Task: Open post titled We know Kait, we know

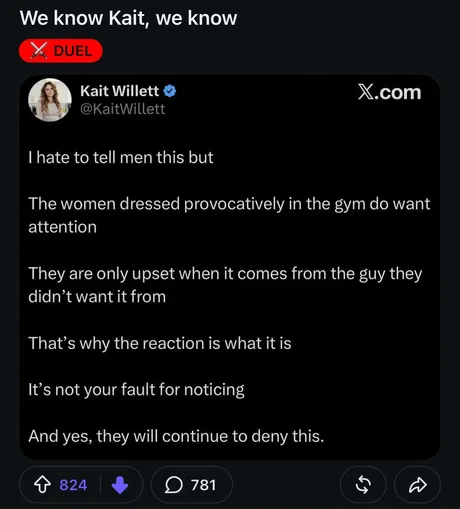Action: click(x=128, y=18)
